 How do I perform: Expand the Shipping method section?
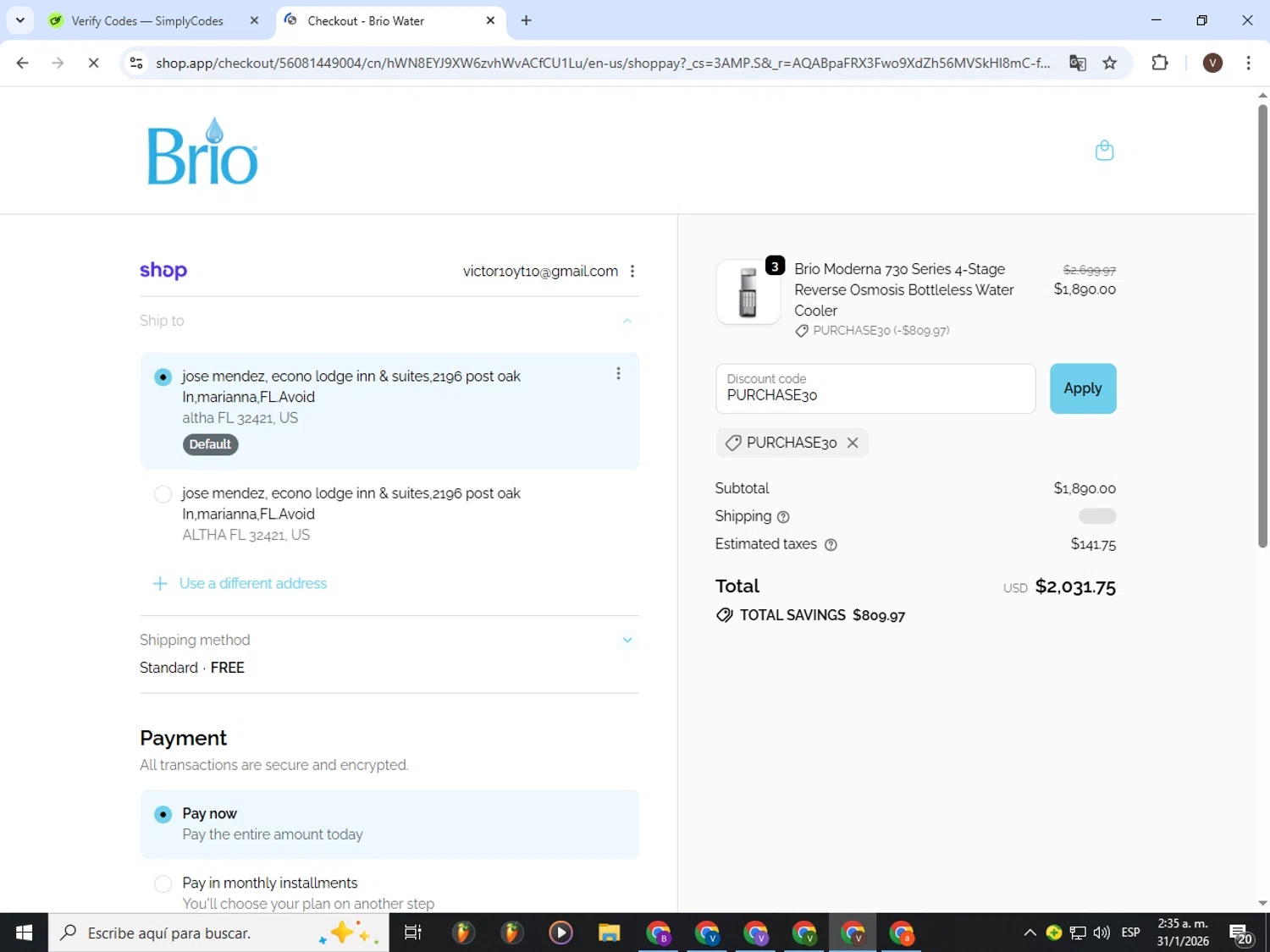pyautogui.click(x=627, y=640)
